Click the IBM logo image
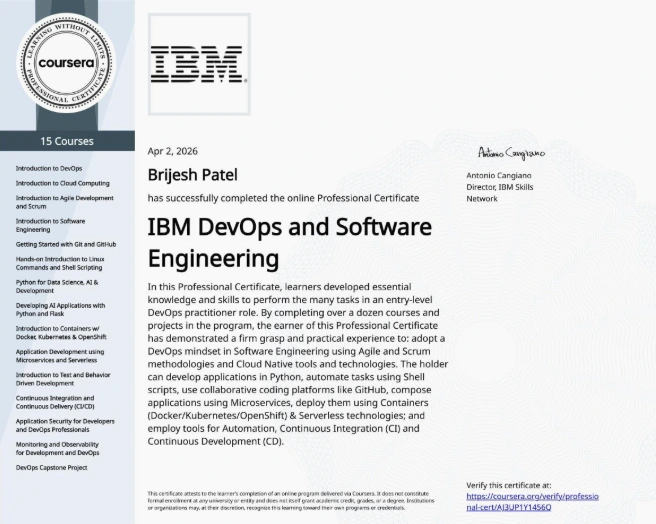Viewport: 656px width, 524px height. (199, 64)
